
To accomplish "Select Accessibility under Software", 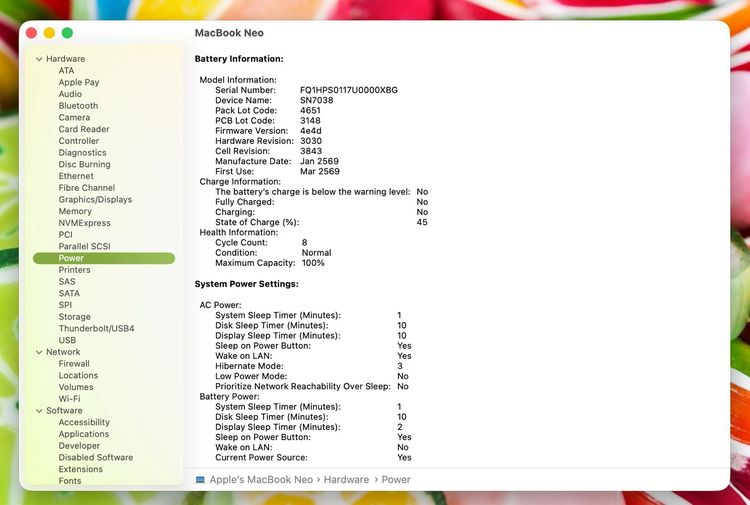I will 84,422.
